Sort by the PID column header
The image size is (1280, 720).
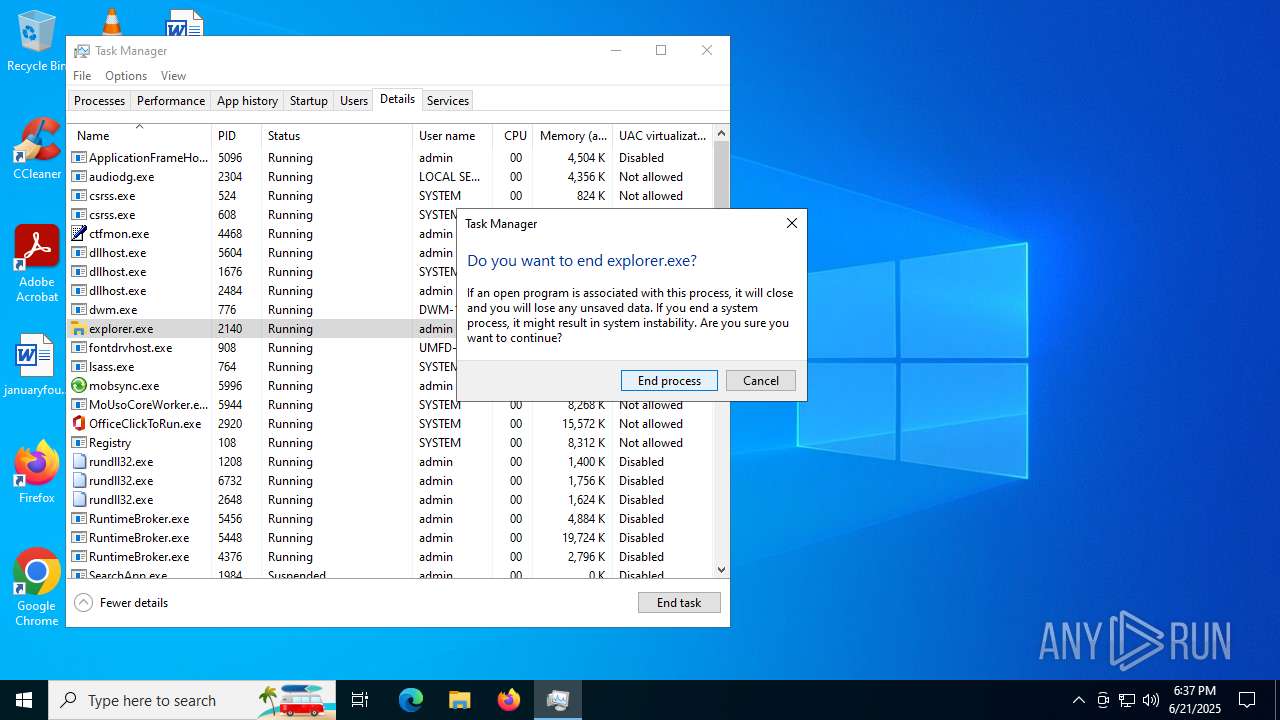click(237, 135)
